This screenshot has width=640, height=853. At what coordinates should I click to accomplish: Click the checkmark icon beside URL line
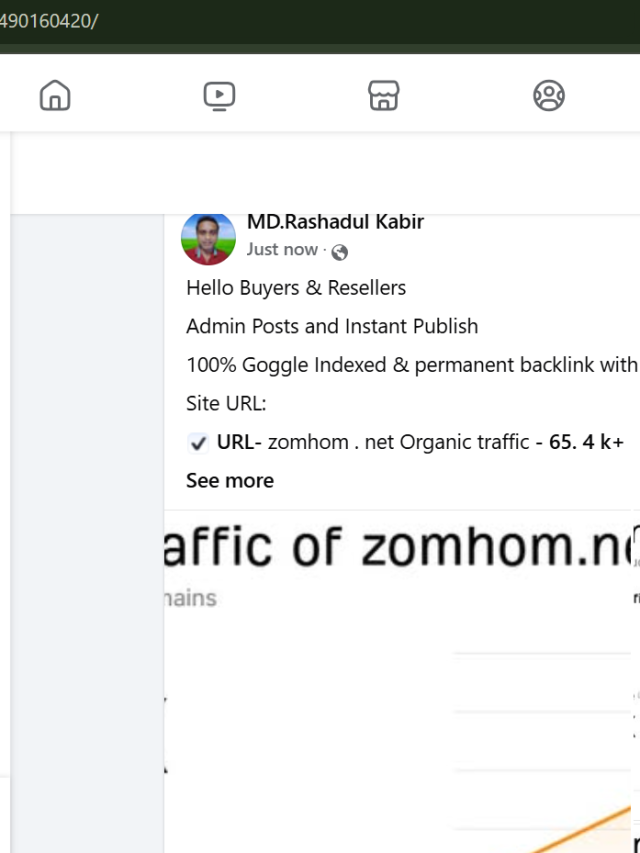point(198,443)
